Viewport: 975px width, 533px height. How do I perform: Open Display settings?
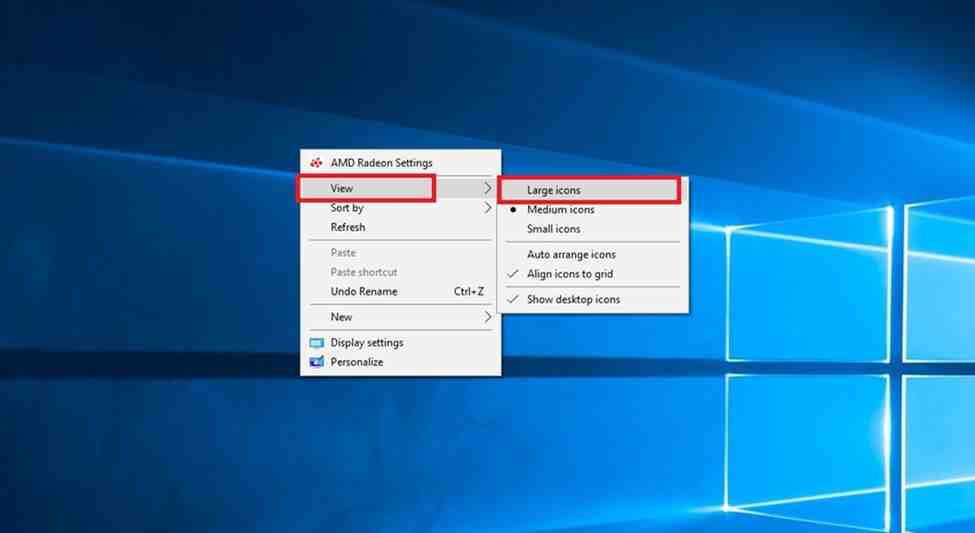tap(400, 343)
